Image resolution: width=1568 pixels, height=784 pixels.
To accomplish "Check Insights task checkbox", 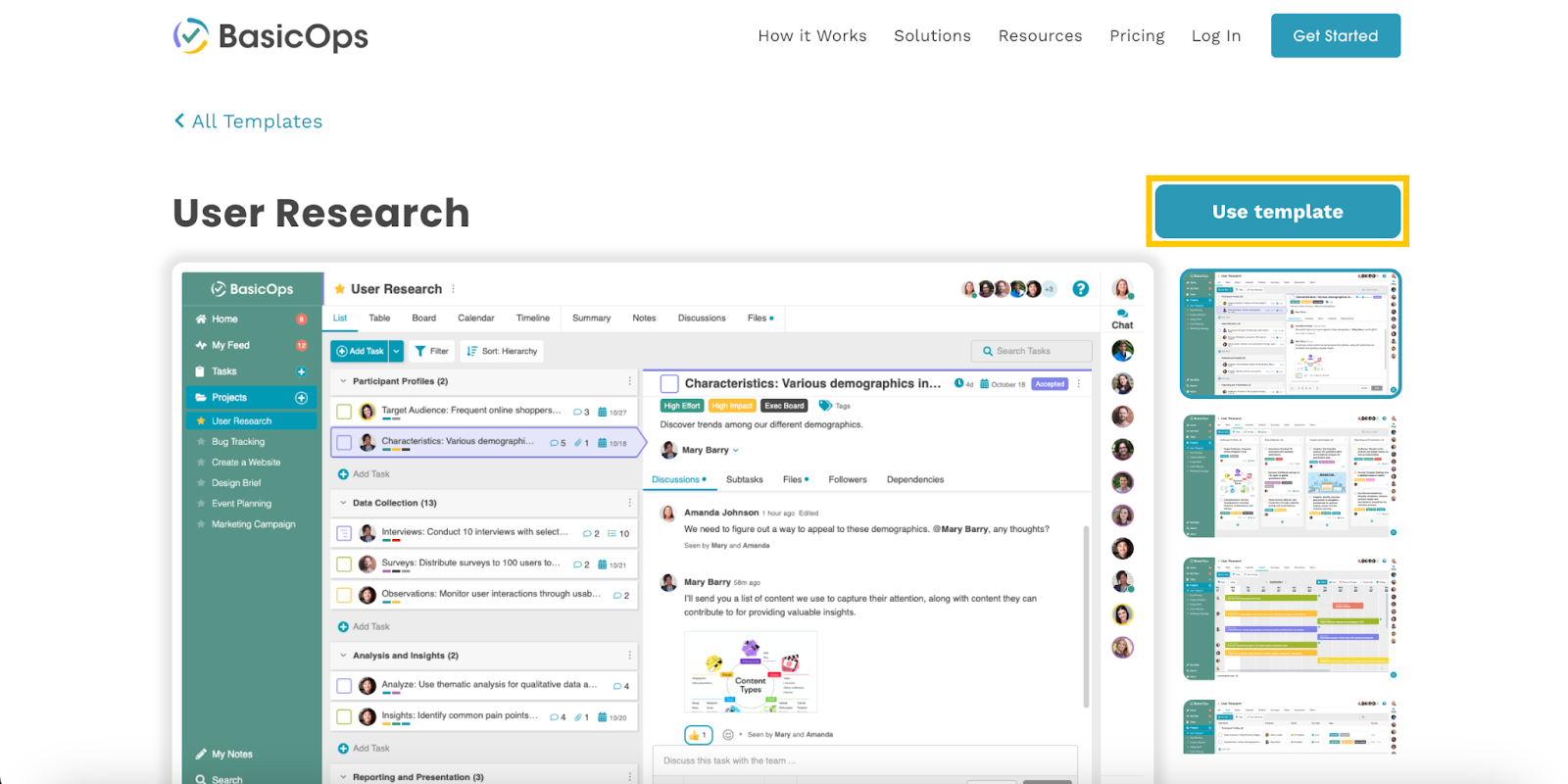I will pos(344,716).
